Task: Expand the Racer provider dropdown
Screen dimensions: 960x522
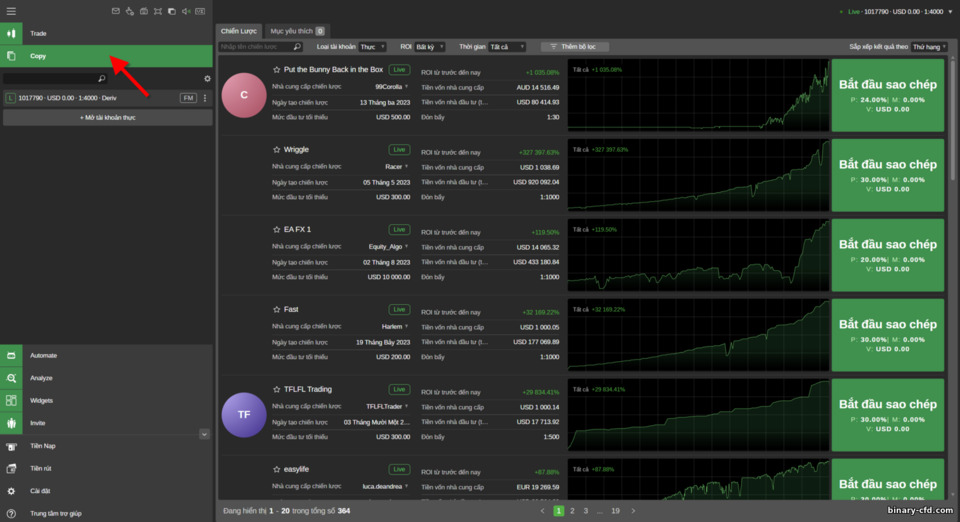Action: (407, 166)
